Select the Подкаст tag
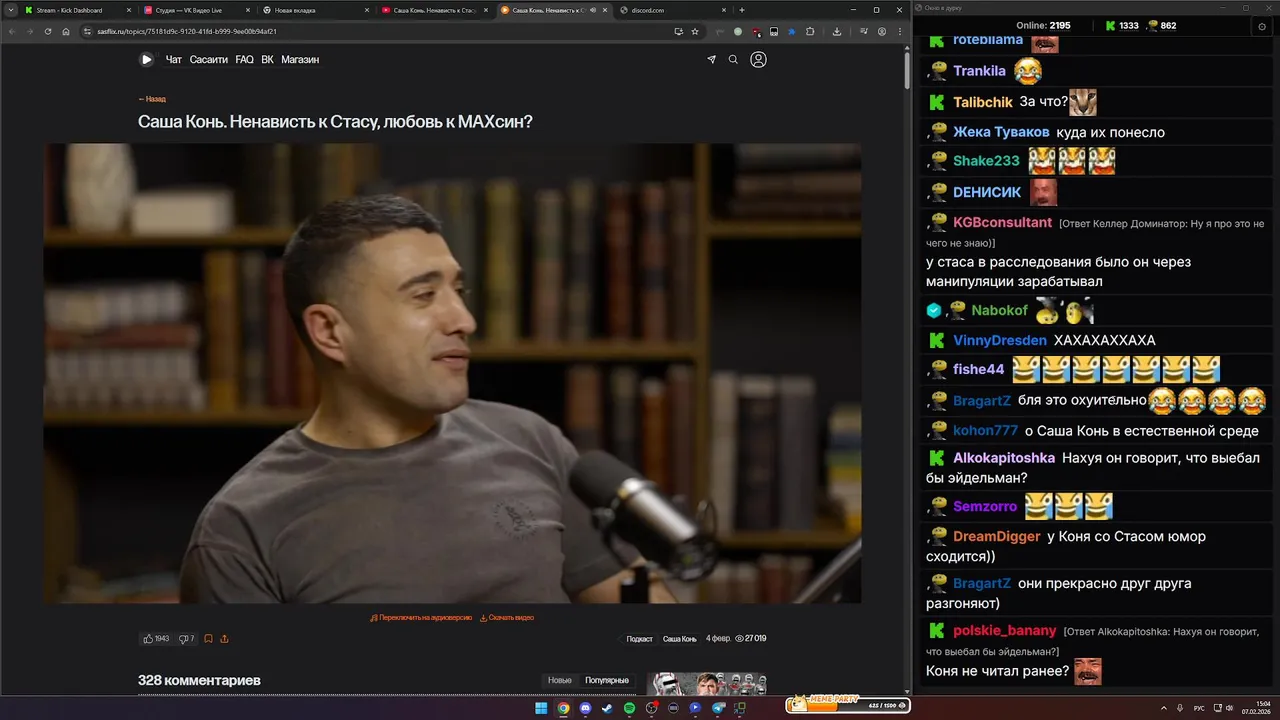 click(x=640, y=639)
